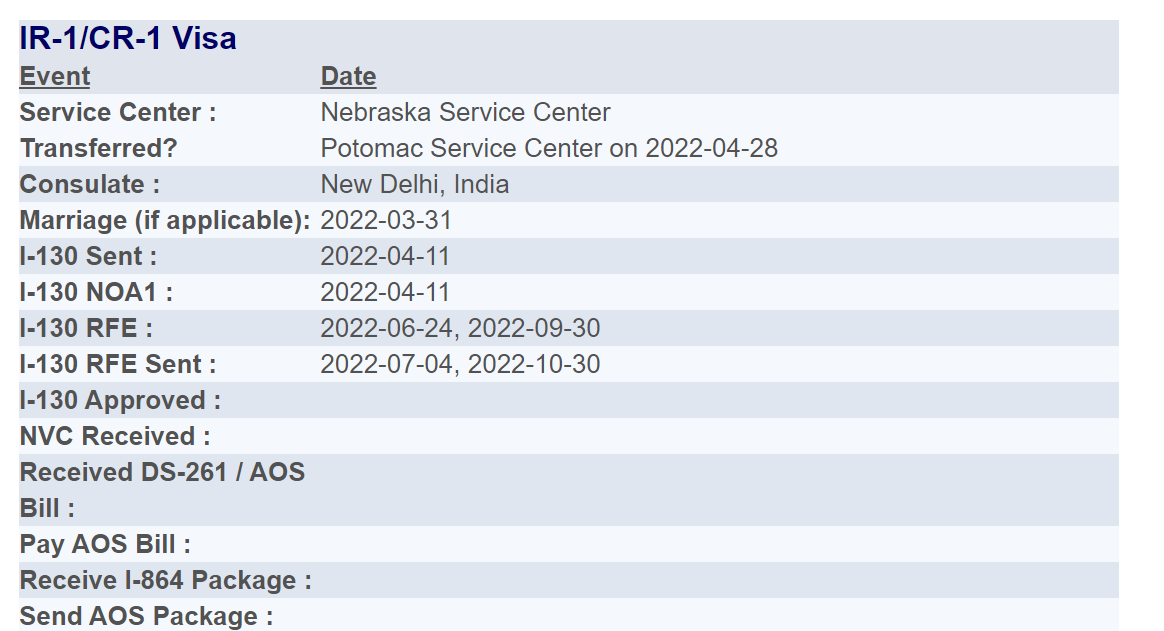This screenshot has width=1164, height=631.
Task: Click the I-130 NOA1 date value
Action: [x=385, y=292]
